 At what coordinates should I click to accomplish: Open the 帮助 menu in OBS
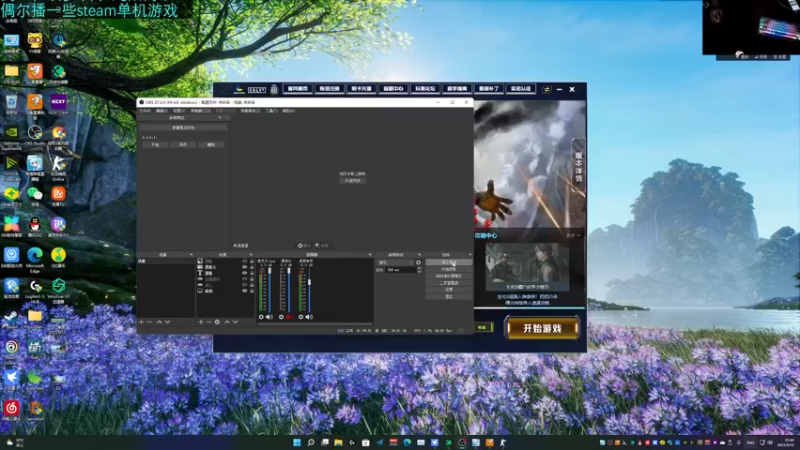coord(288,111)
